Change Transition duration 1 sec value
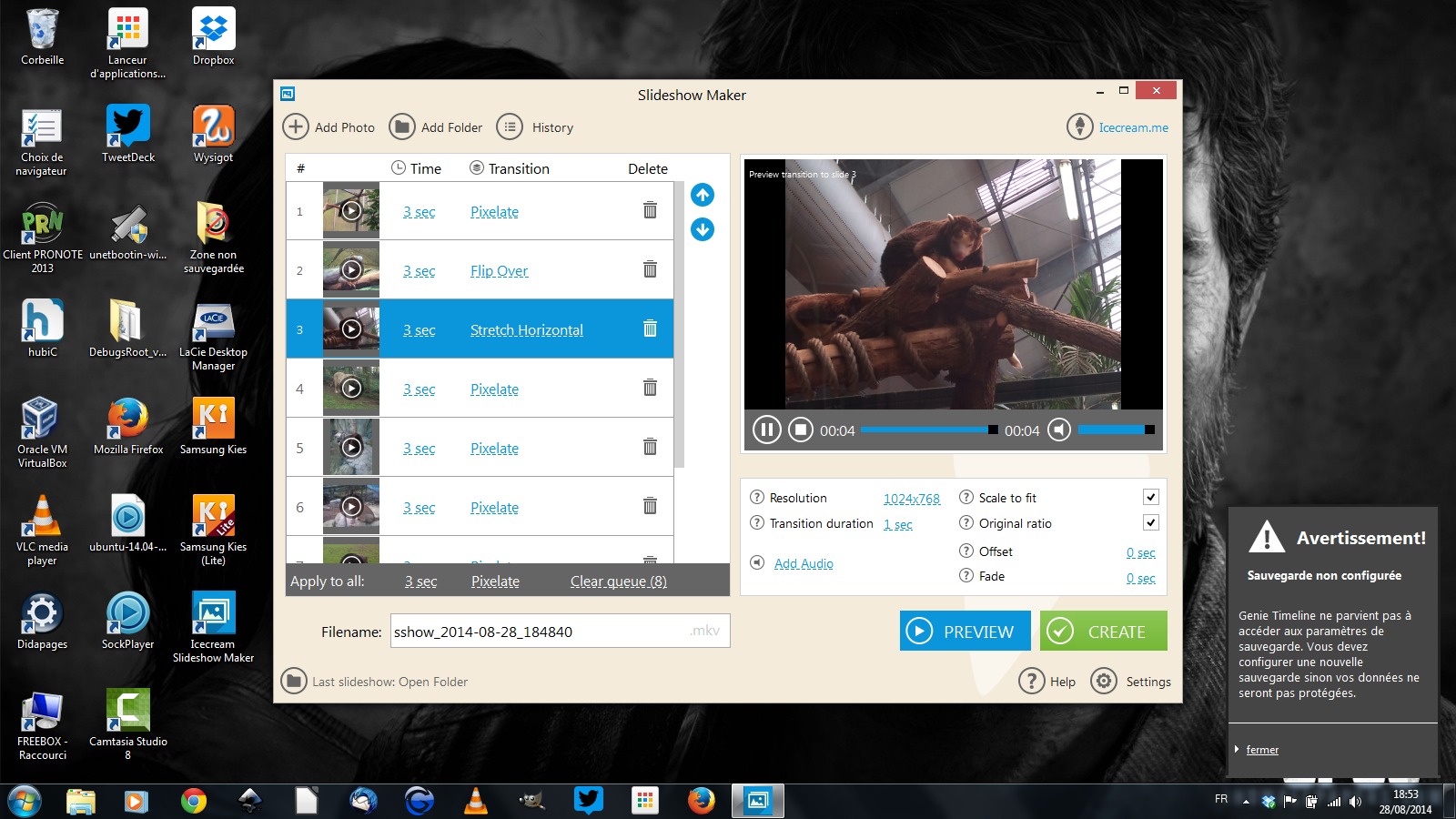Screen dimensions: 1456x819 click(898, 525)
